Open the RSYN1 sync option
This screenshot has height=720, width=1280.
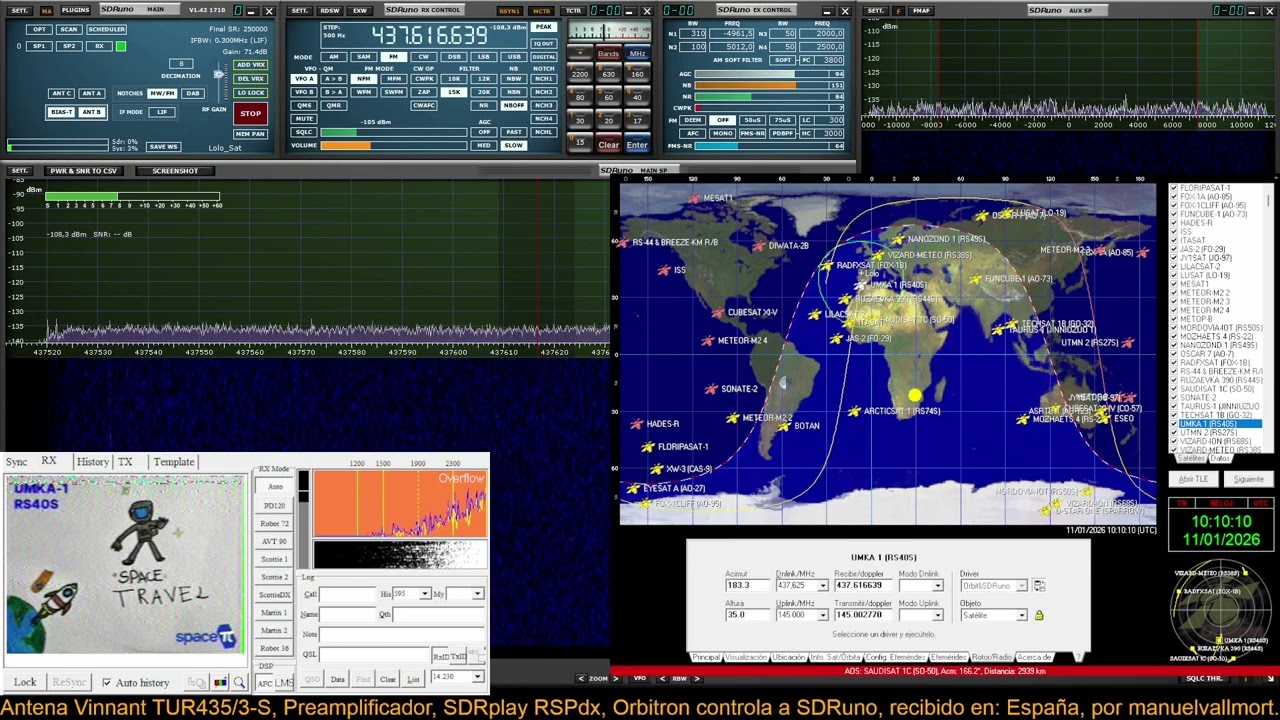[509, 11]
